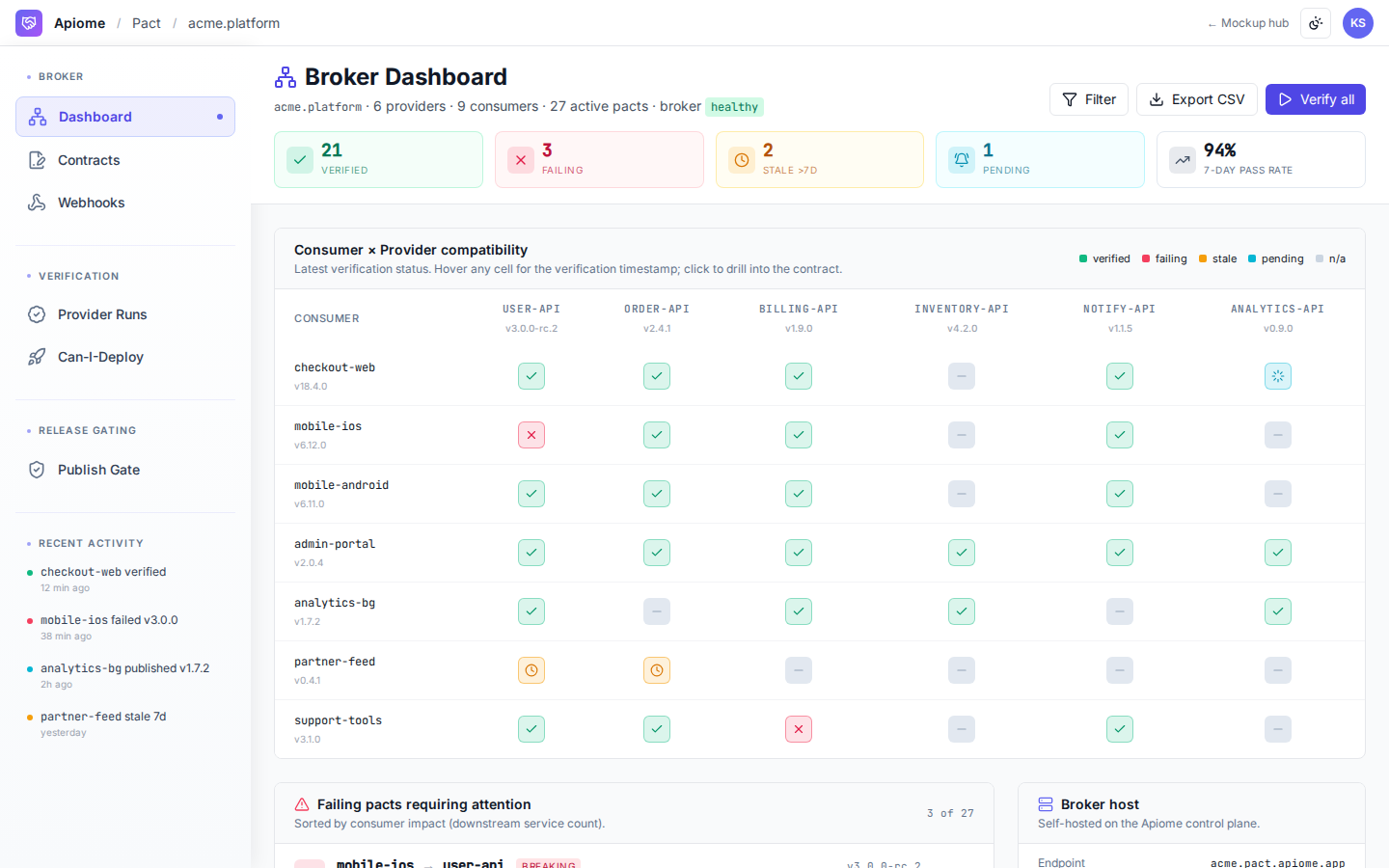Screen dimensions: 1389x868
Task: Open Provider Runs page
Action: 125,314
